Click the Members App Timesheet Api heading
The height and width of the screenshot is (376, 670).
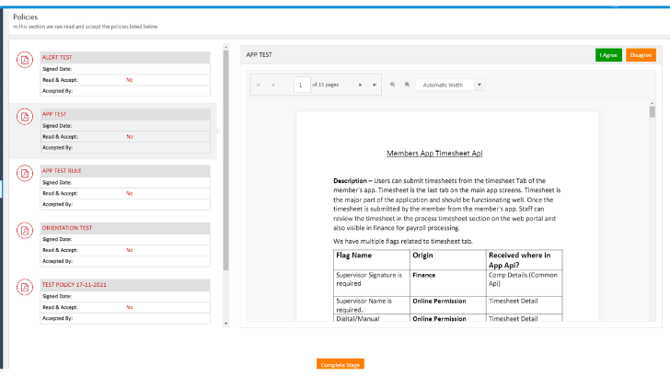pos(435,153)
